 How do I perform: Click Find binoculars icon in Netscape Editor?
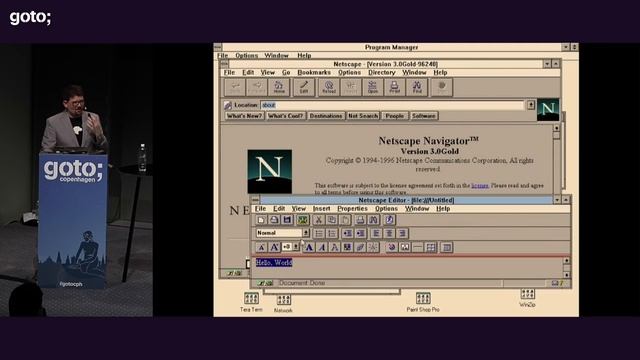point(373,220)
